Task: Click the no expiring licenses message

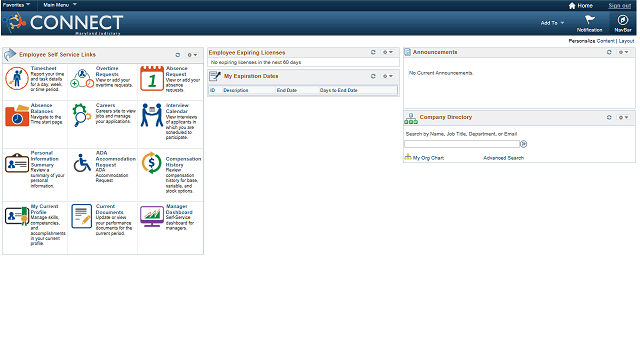Action: pos(256,62)
